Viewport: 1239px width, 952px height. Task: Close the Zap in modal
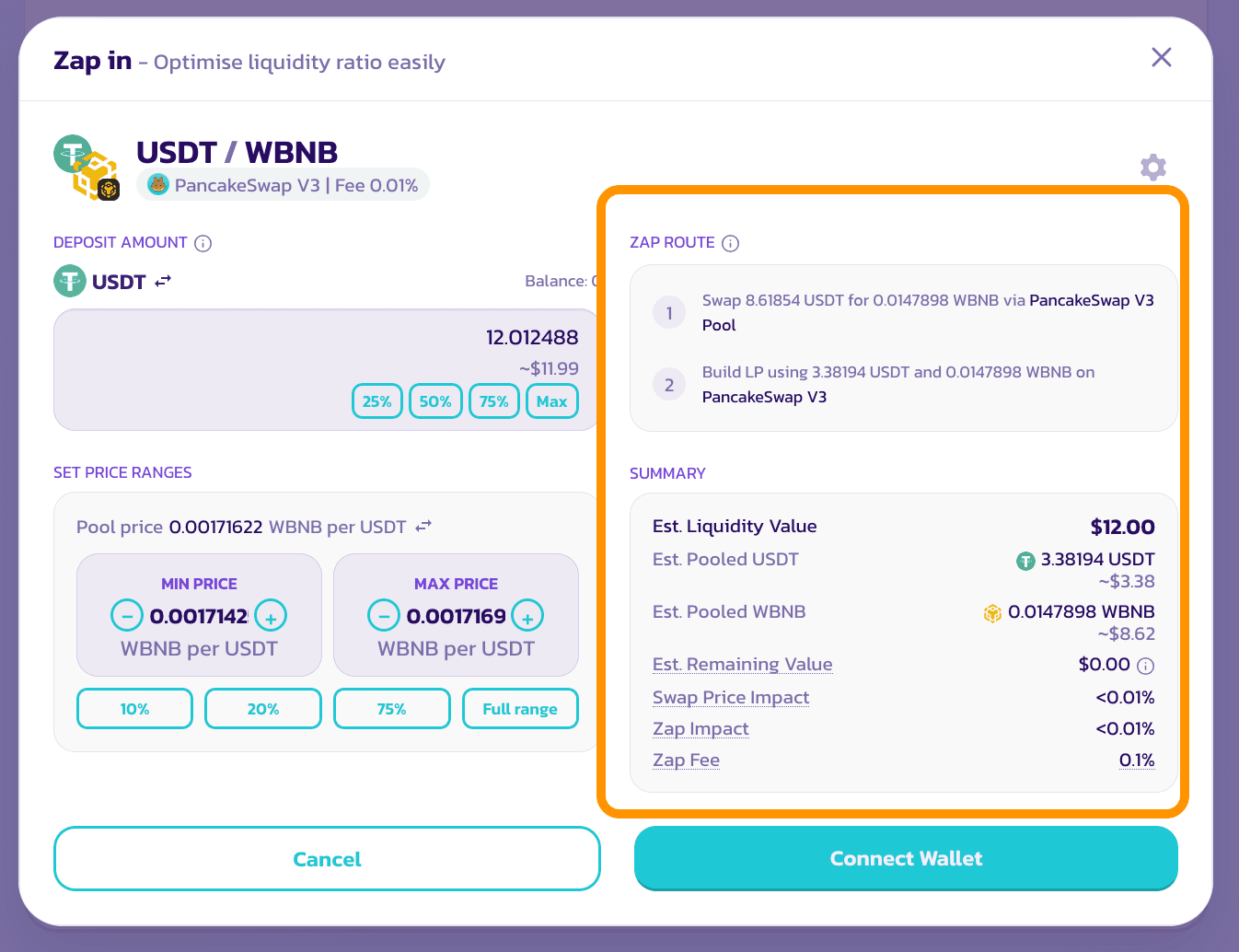[x=1161, y=58]
